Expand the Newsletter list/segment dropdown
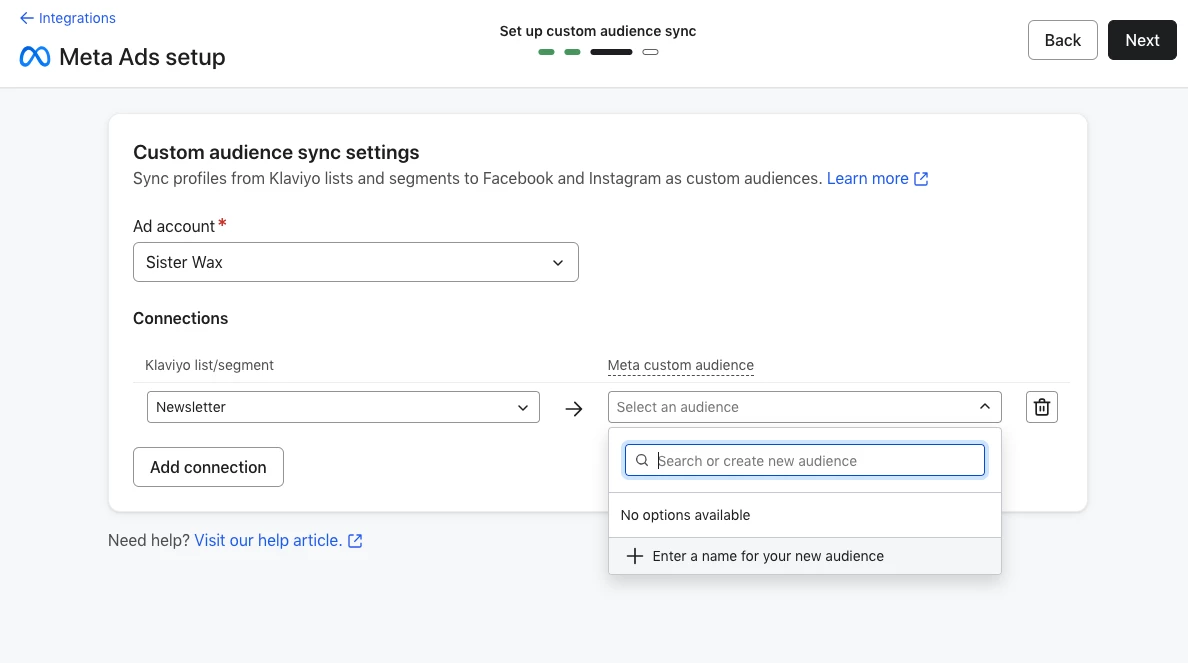Viewport: 1188px width, 663px height. point(343,407)
